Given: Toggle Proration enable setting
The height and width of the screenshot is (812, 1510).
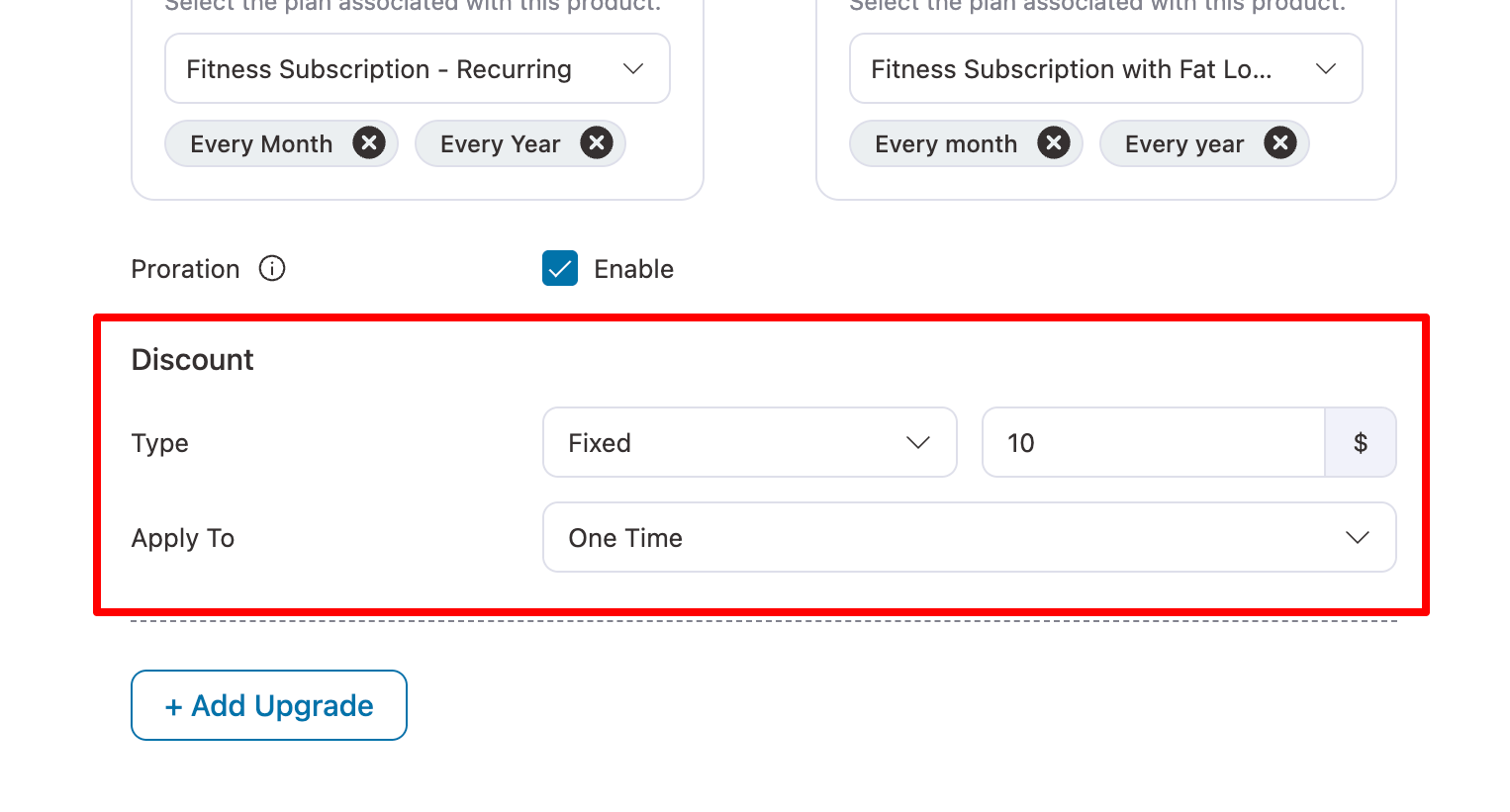Looking at the screenshot, I should [559, 268].
